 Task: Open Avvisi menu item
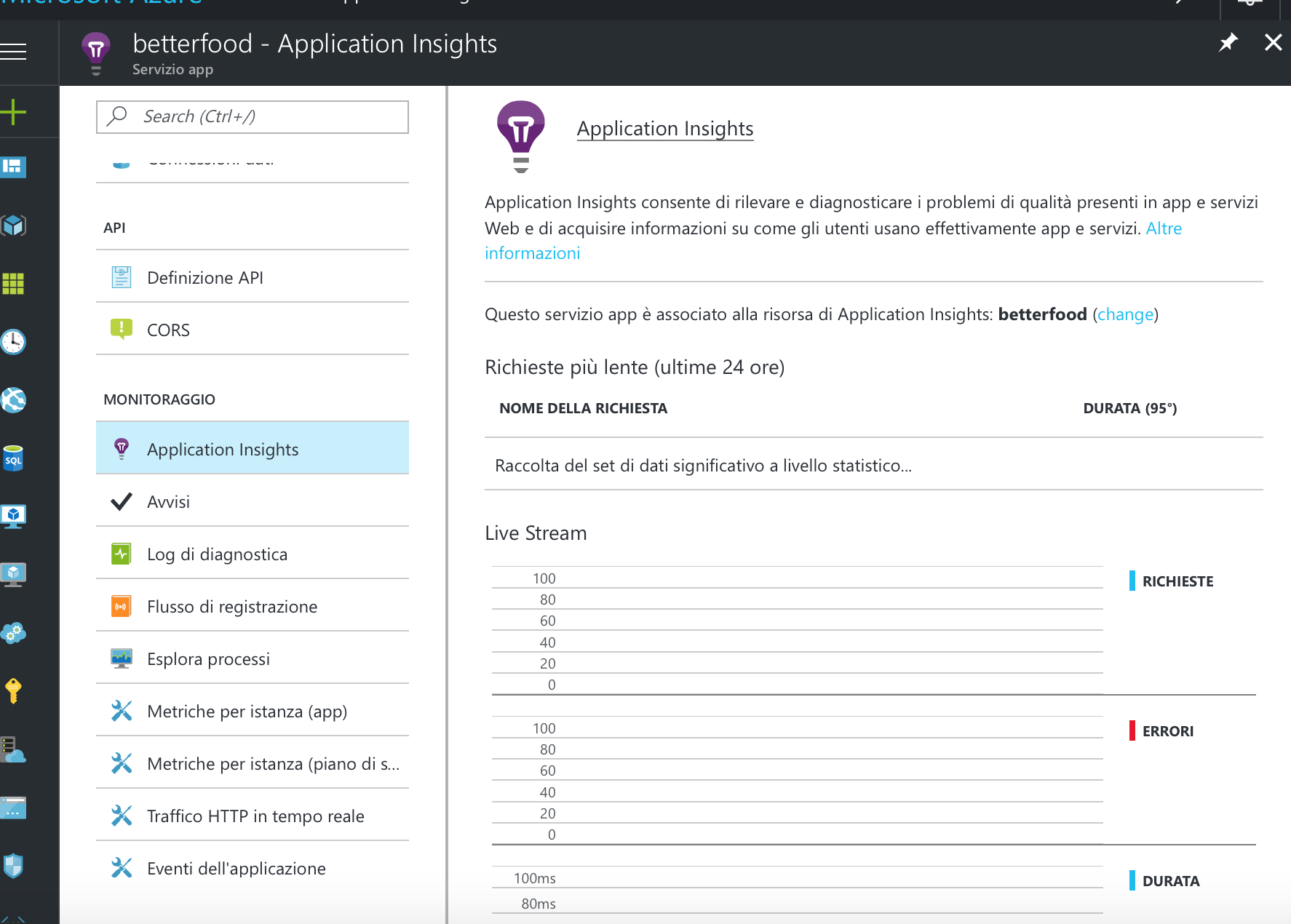click(x=253, y=501)
